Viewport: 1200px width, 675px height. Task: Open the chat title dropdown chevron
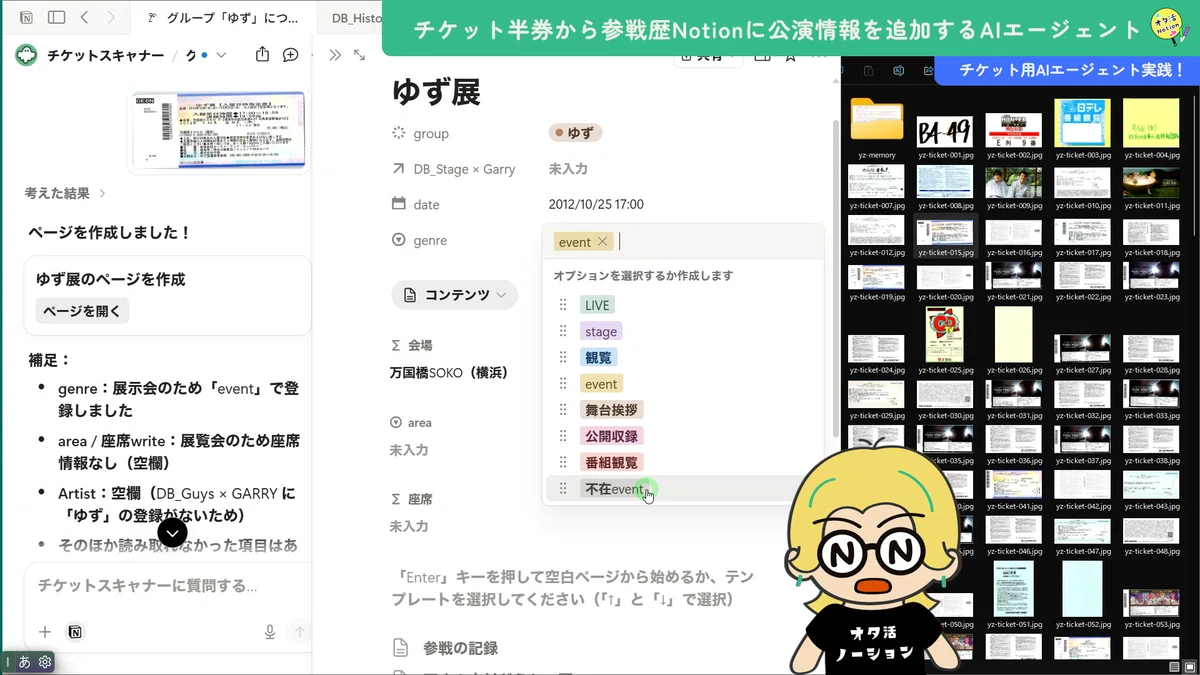point(221,55)
